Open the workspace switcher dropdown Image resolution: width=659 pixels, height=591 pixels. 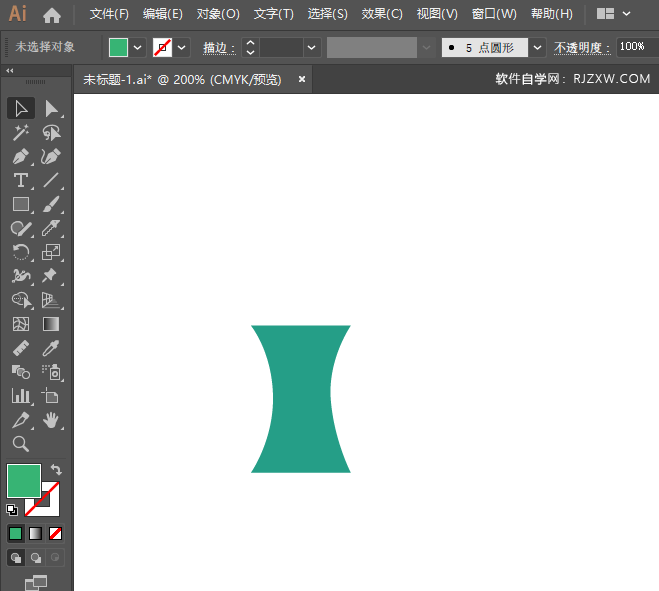coord(614,14)
